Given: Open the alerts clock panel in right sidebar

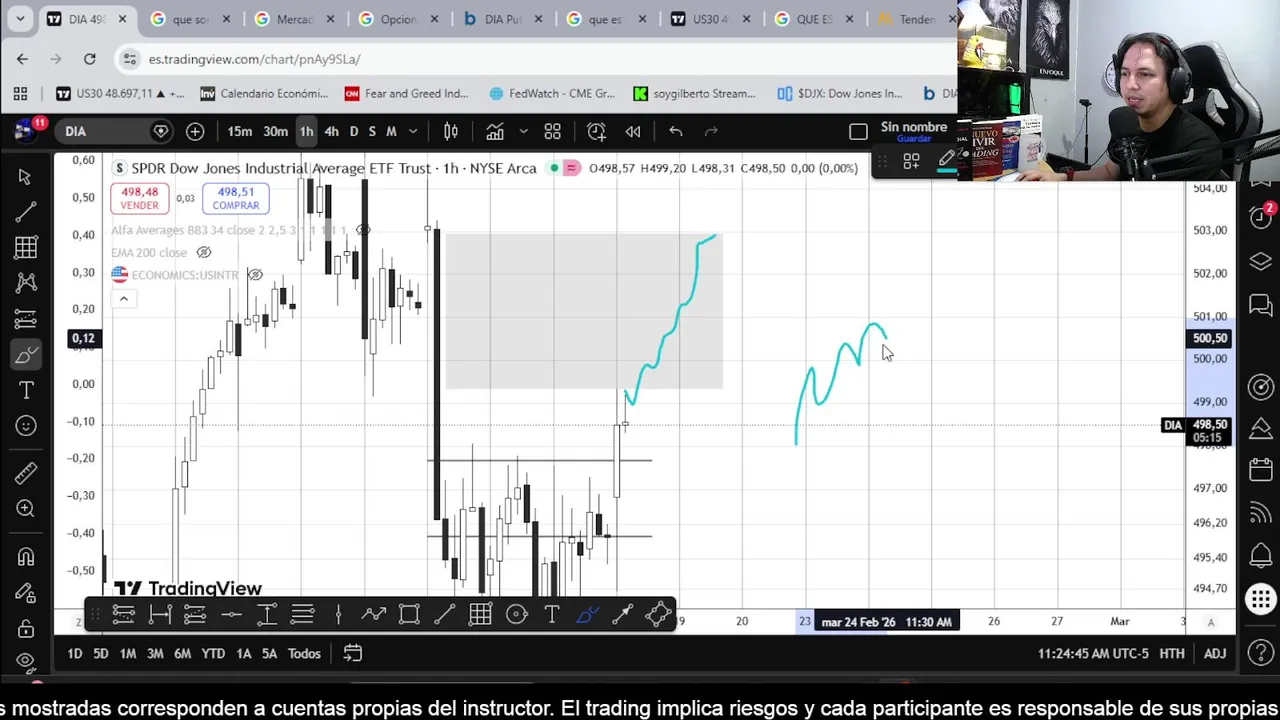Looking at the screenshot, I should pos(1261,219).
